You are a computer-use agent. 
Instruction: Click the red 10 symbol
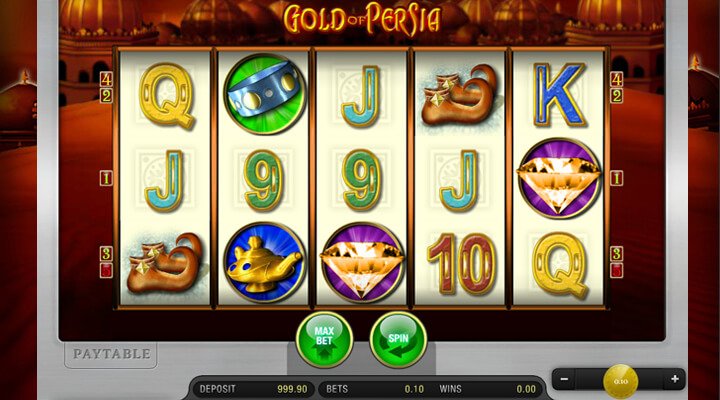tap(461, 263)
